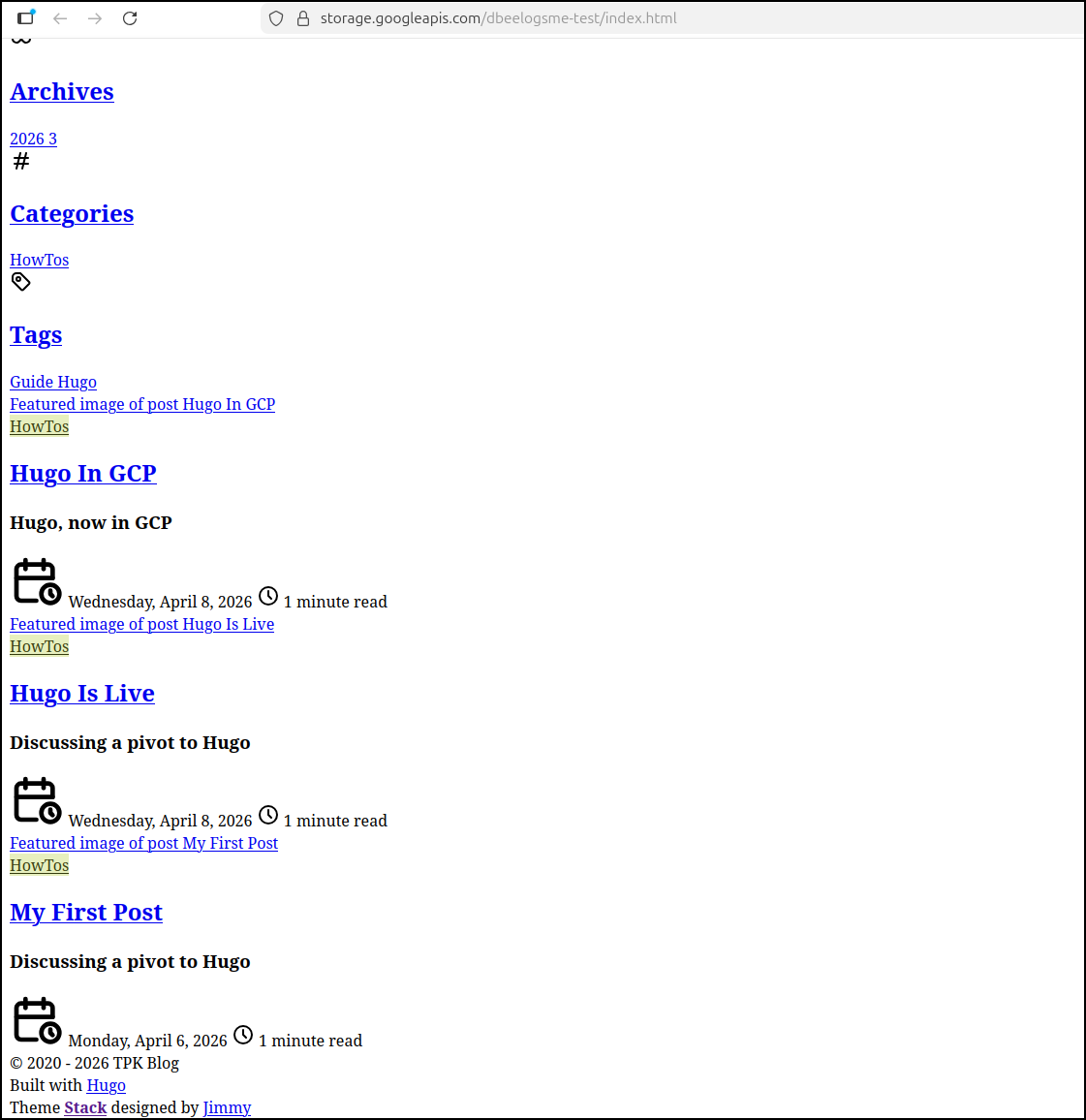Image resolution: width=1086 pixels, height=1120 pixels.
Task: Click the clock icon beside My First Post's read time
Action: tap(243, 1035)
